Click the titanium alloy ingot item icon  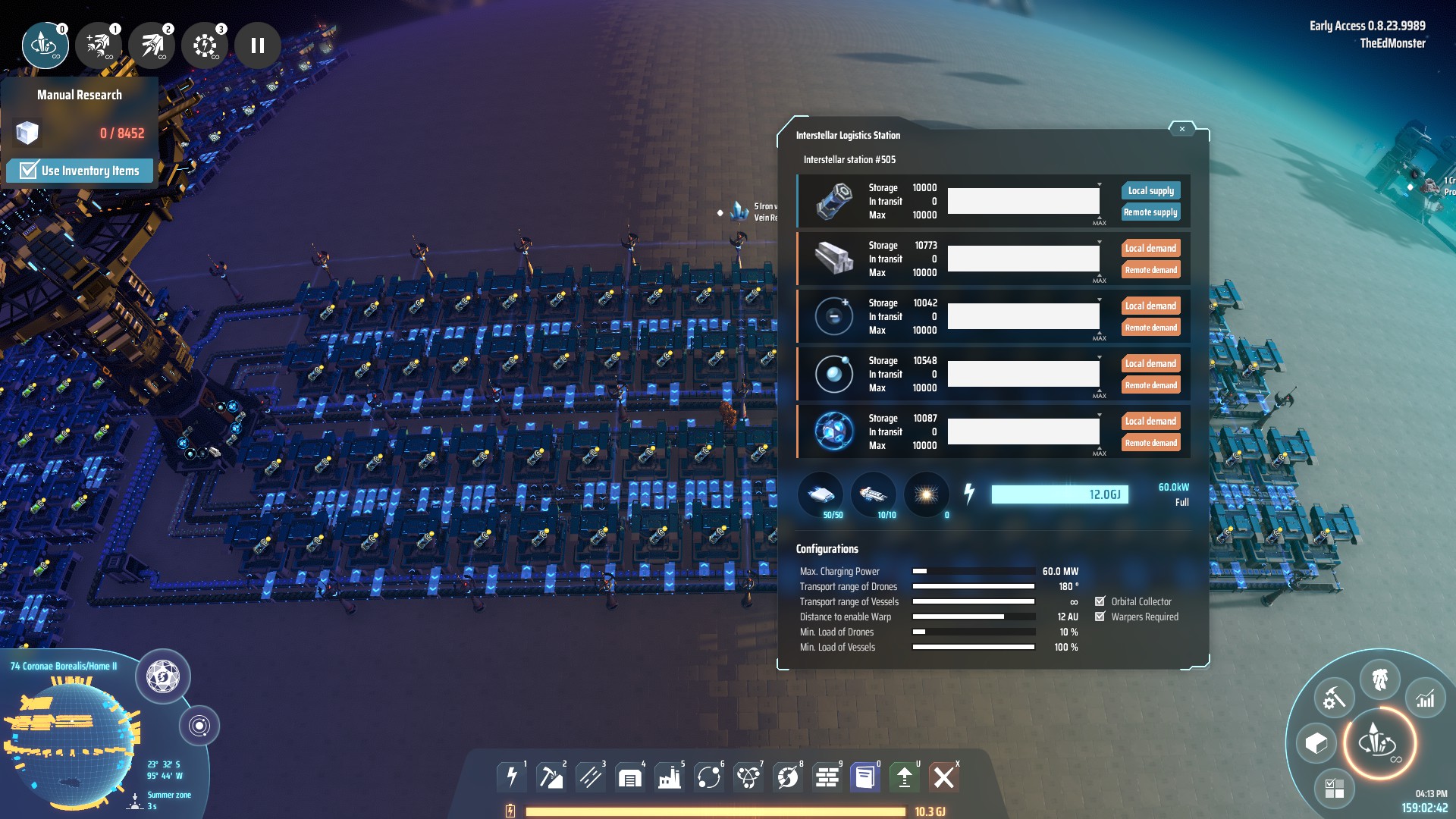(x=834, y=259)
